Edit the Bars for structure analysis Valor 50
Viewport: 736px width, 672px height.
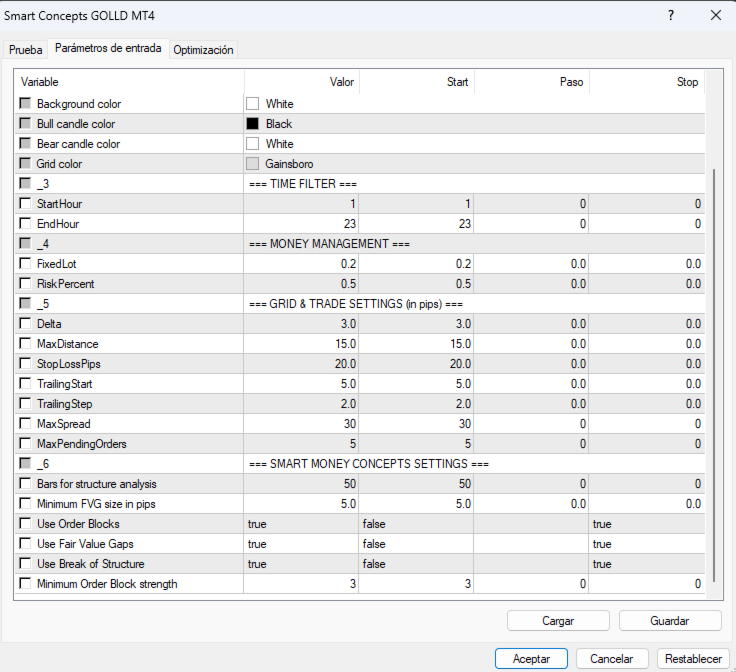click(301, 484)
